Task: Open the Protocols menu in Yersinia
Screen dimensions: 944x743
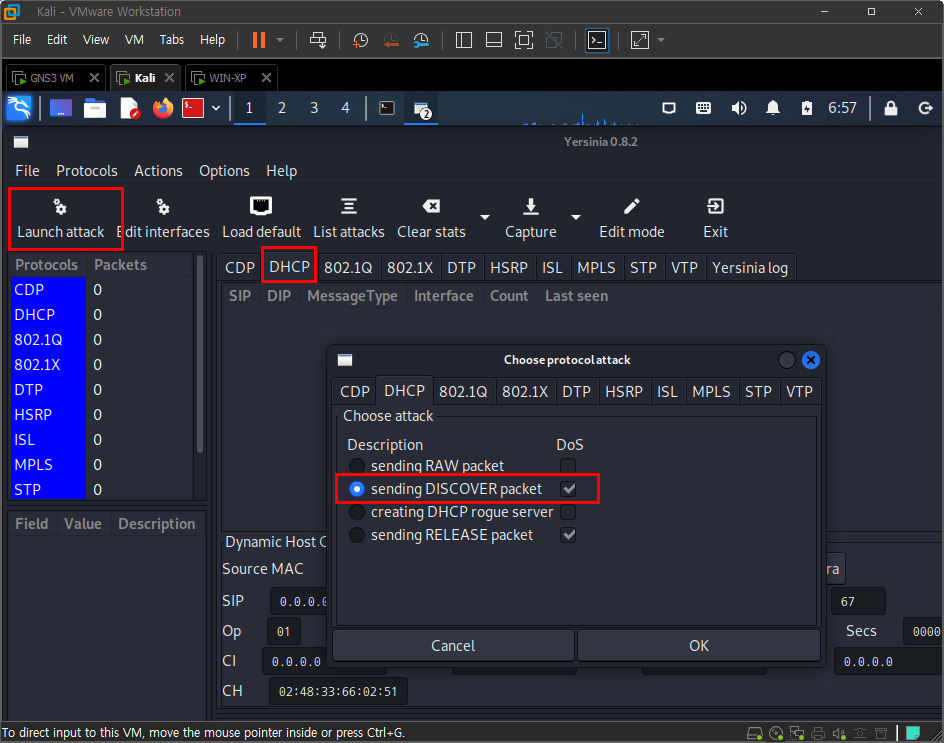Action: click(87, 171)
